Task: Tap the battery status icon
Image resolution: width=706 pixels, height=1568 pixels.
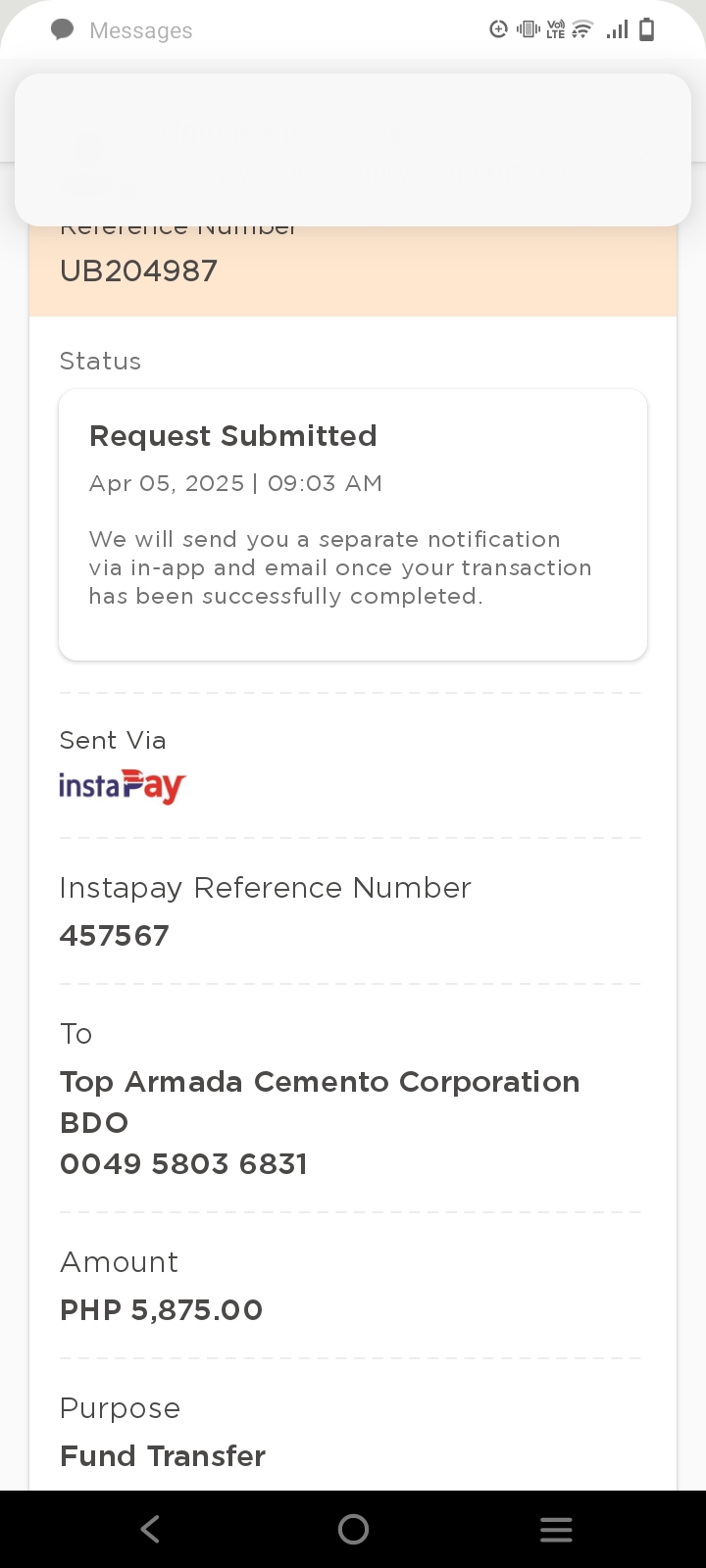Action: (646, 29)
